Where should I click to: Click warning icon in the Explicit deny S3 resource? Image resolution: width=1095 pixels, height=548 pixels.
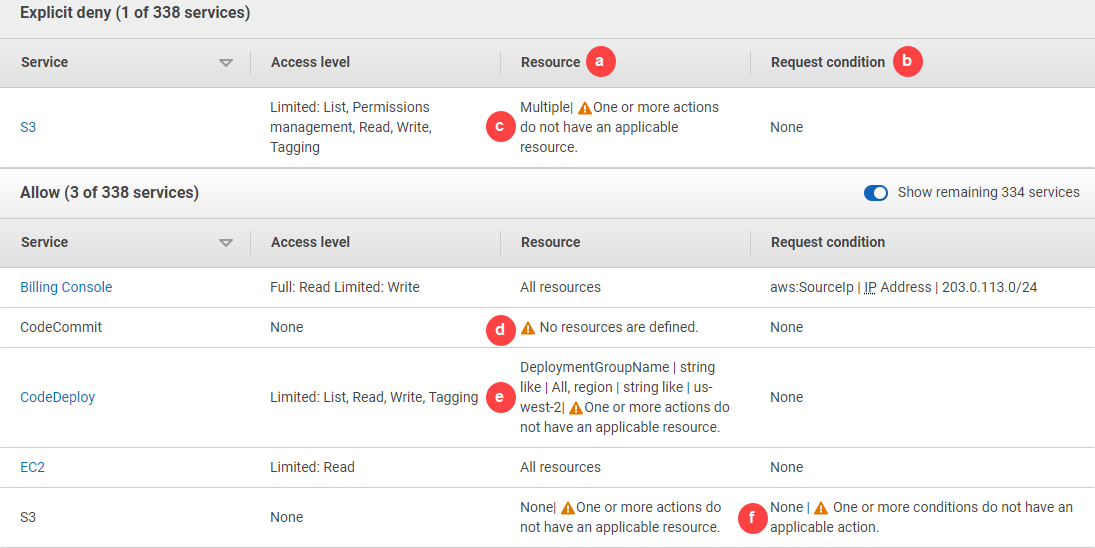(585, 108)
